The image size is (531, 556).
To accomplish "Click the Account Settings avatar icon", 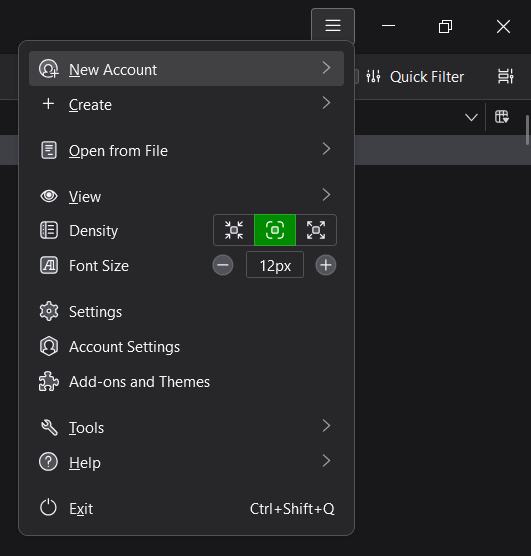I will pyautogui.click(x=49, y=346).
